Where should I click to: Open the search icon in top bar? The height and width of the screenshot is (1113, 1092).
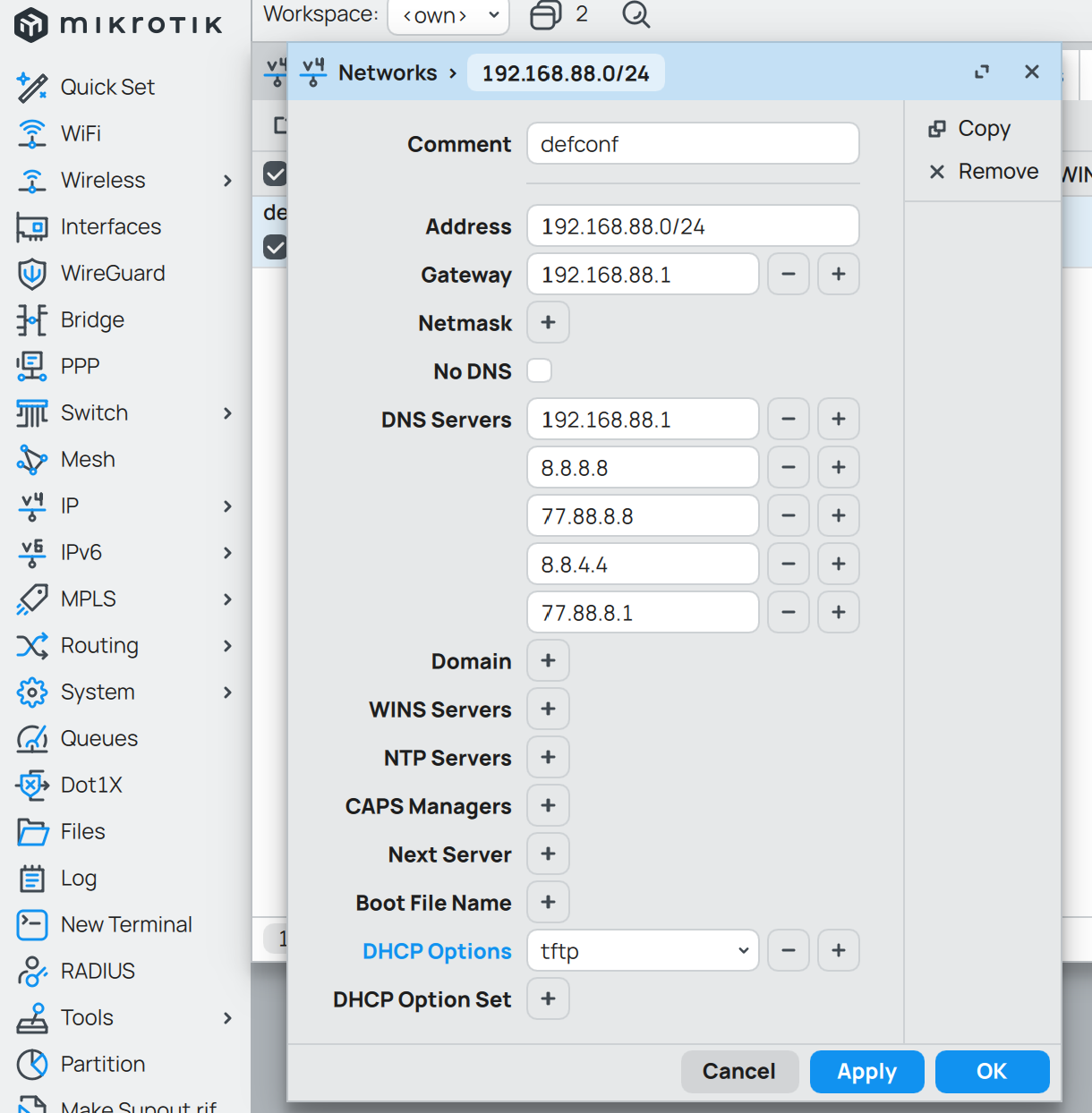[636, 14]
